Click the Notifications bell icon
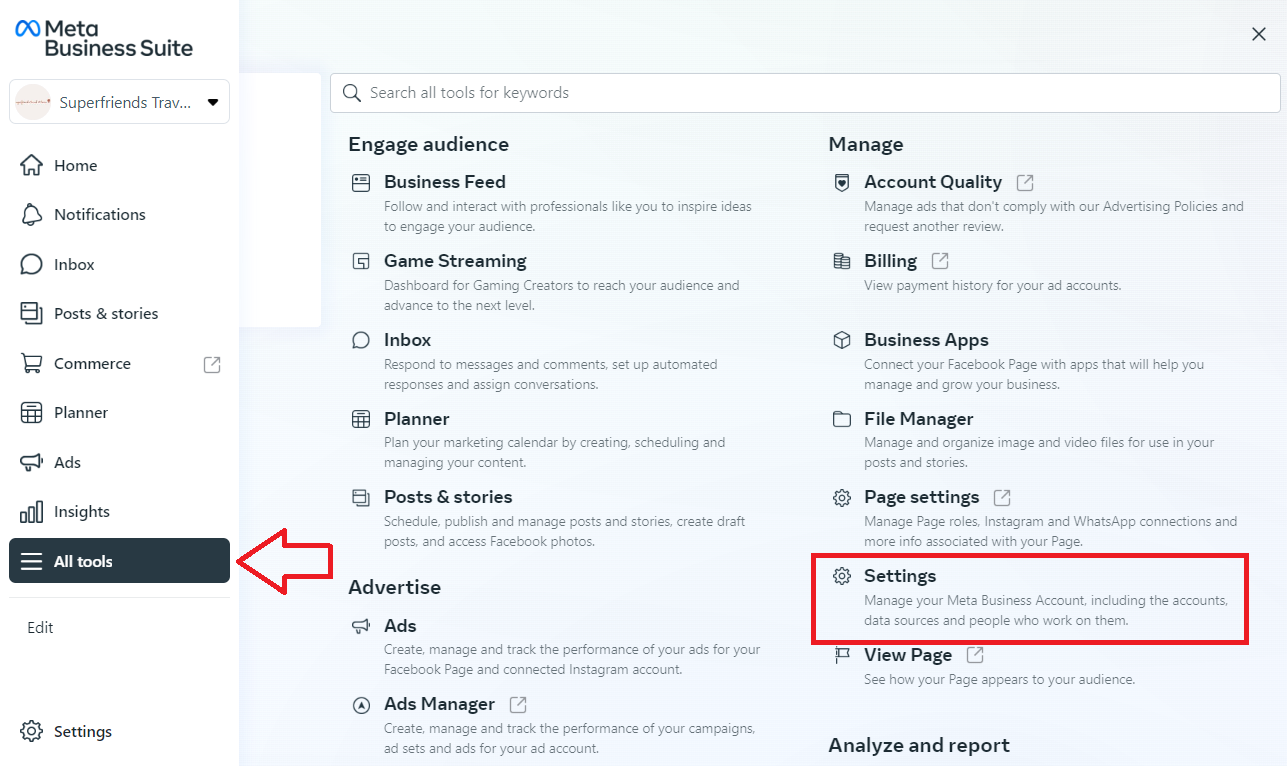The width and height of the screenshot is (1287, 766). pos(32,214)
